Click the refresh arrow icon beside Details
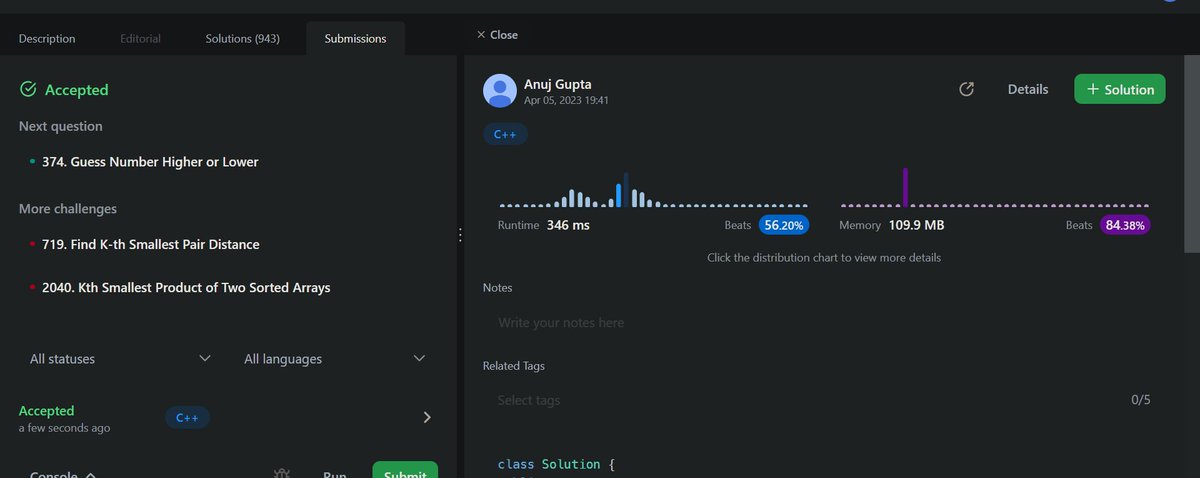Screen dimensions: 1200x478 (966, 89)
